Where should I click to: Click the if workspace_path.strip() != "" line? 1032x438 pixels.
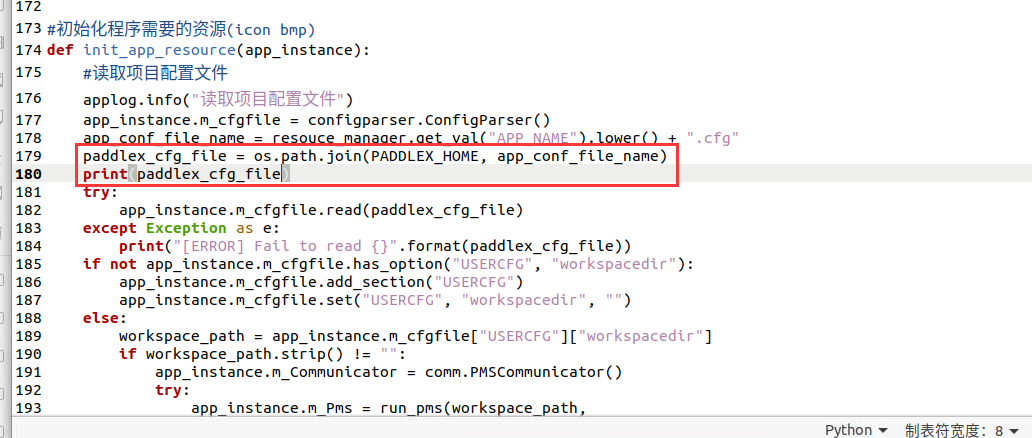pyautogui.click(x=263, y=354)
